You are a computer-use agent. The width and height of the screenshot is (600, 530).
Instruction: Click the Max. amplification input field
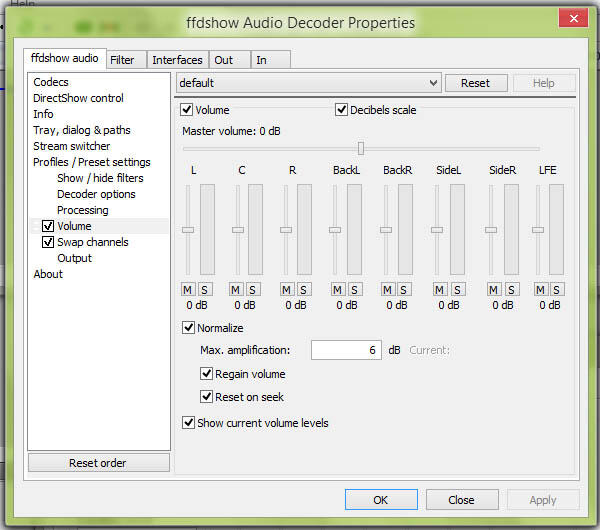(x=346, y=350)
